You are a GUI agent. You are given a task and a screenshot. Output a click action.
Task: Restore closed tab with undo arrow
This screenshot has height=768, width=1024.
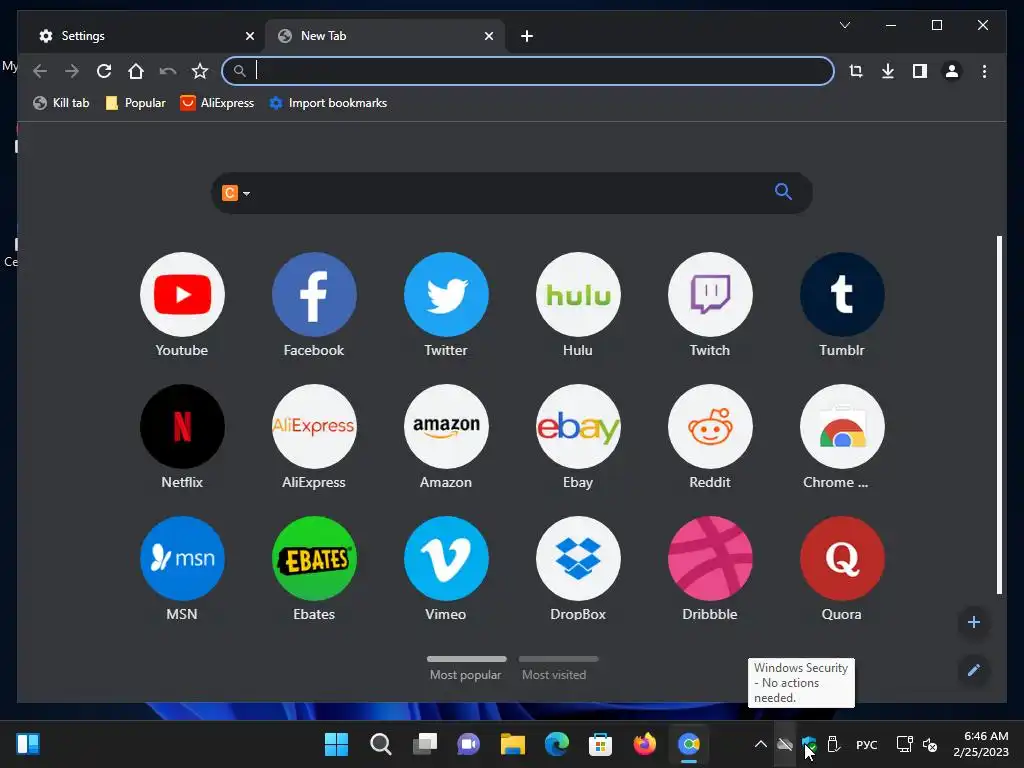click(x=168, y=71)
